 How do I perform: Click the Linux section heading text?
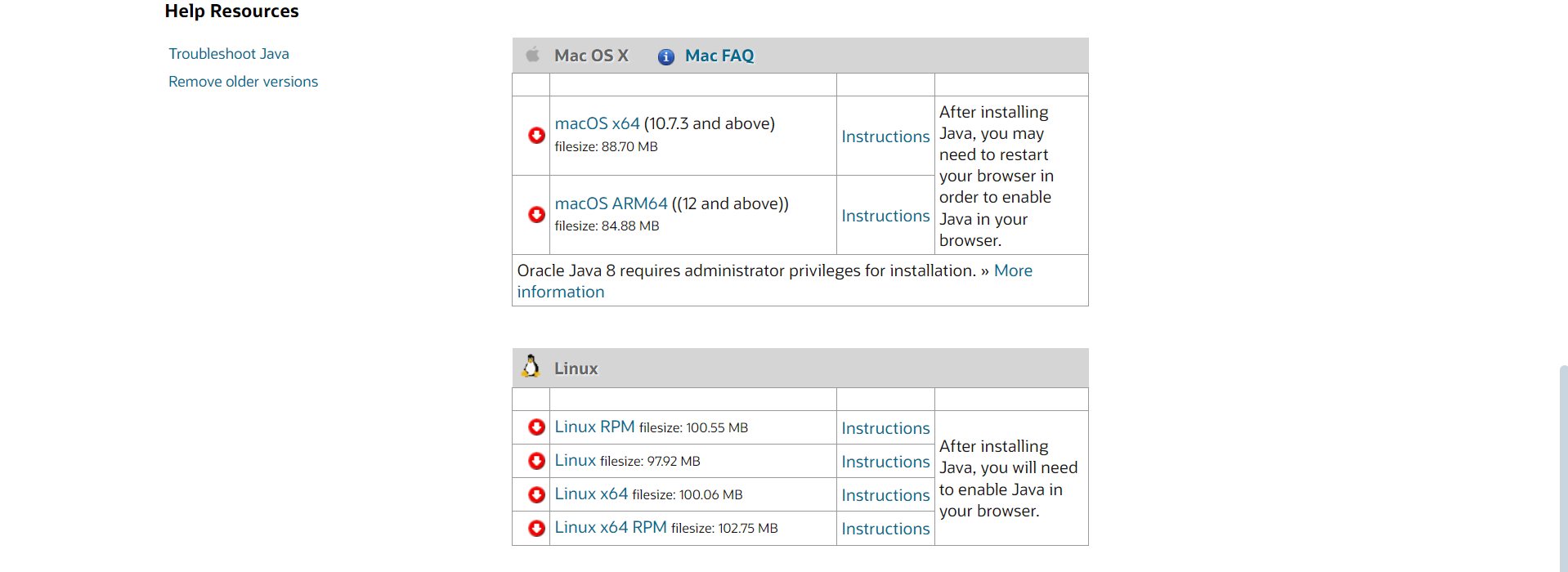pyautogui.click(x=576, y=369)
